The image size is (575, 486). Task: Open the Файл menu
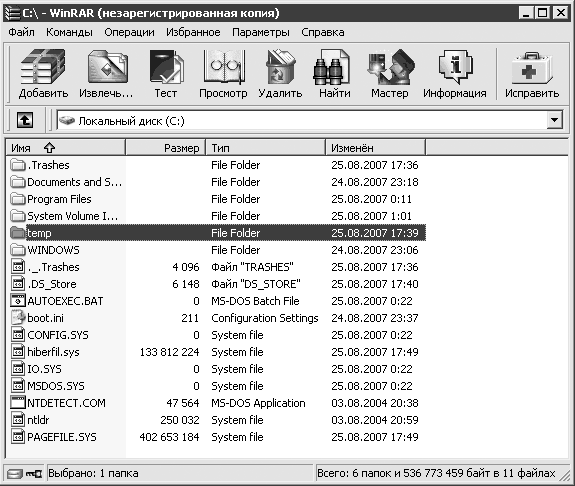pos(22,32)
